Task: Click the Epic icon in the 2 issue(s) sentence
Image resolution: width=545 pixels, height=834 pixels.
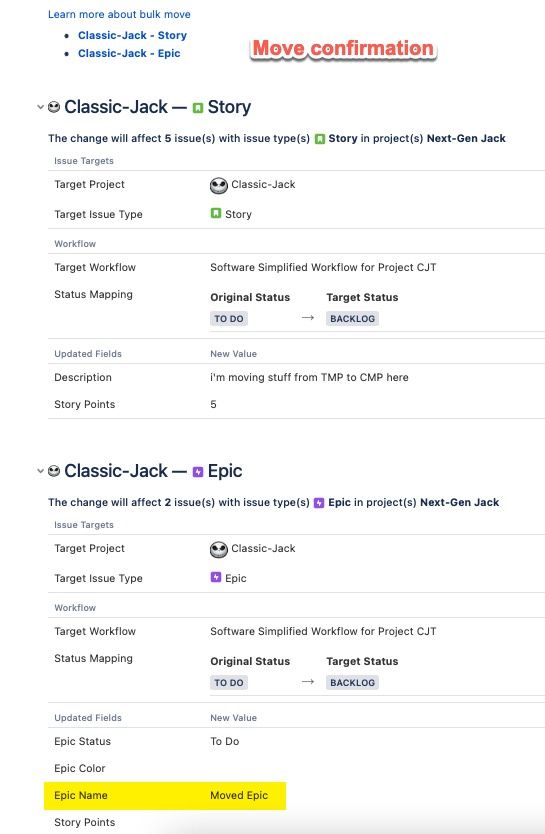Action: point(319,503)
